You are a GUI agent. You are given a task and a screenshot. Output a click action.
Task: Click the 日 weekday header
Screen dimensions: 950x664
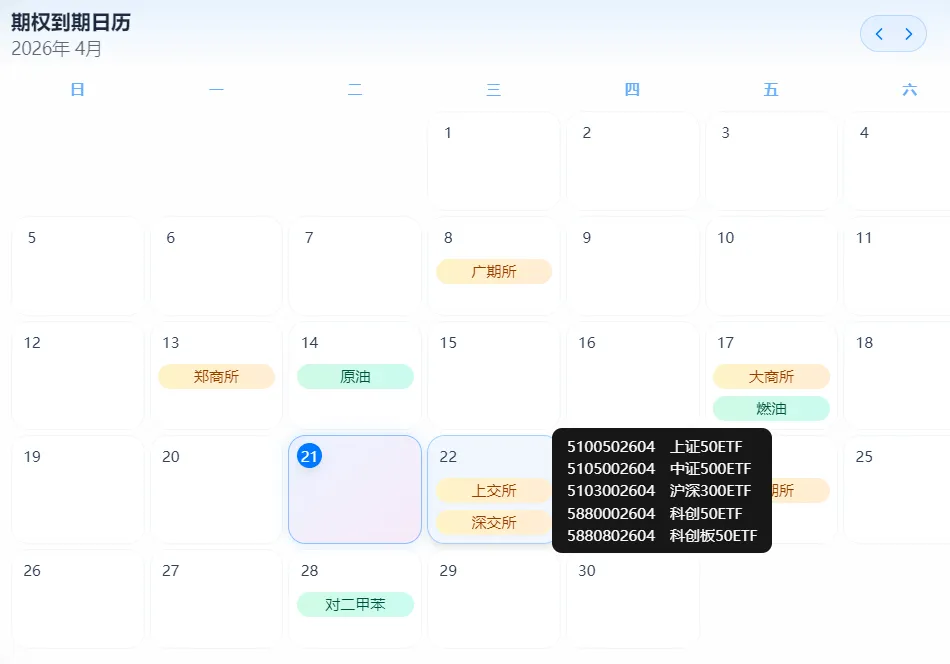(78, 90)
